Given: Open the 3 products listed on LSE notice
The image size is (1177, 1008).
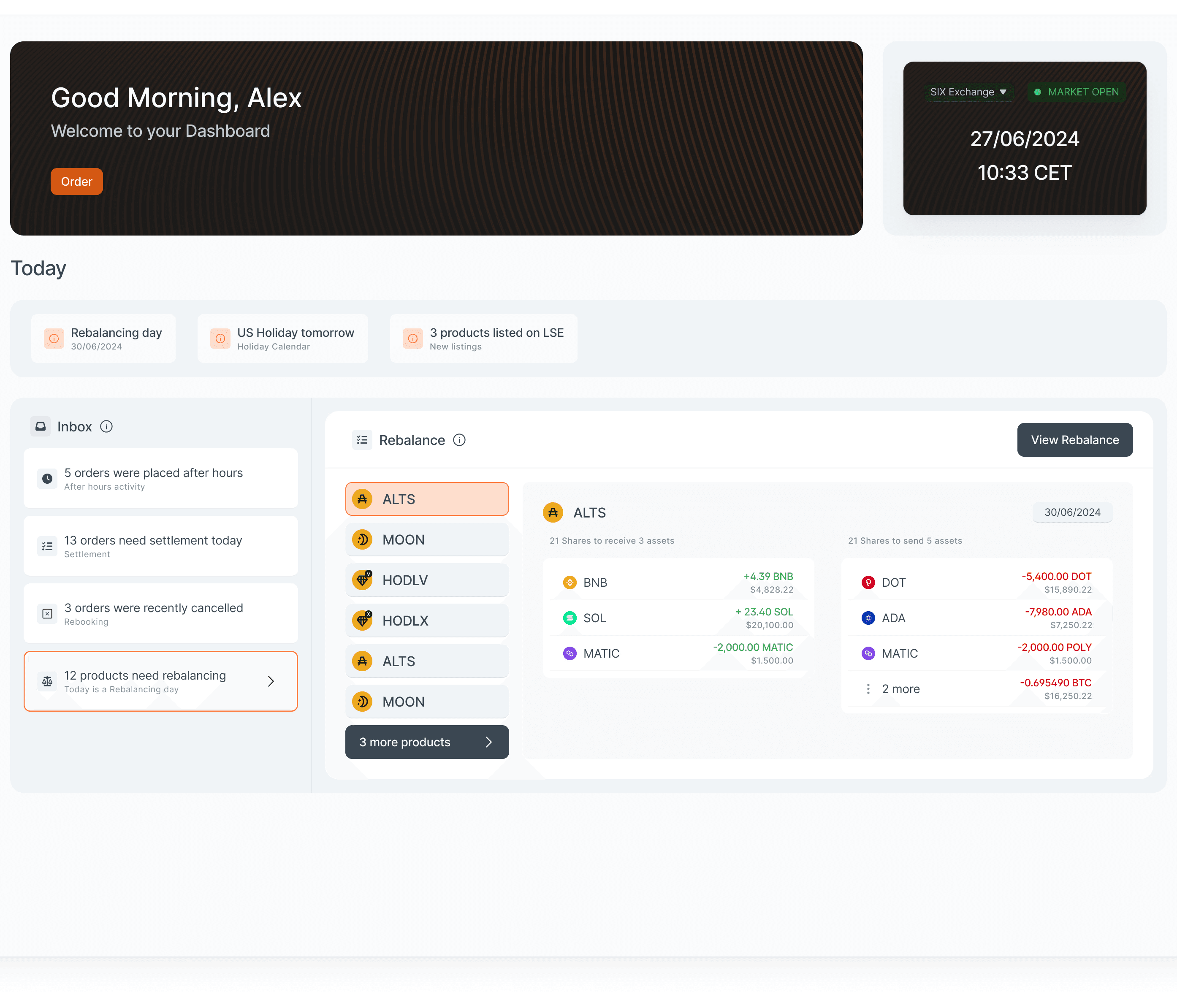Looking at the screenshot, I should pyautogui.click(x=483, y=339).
